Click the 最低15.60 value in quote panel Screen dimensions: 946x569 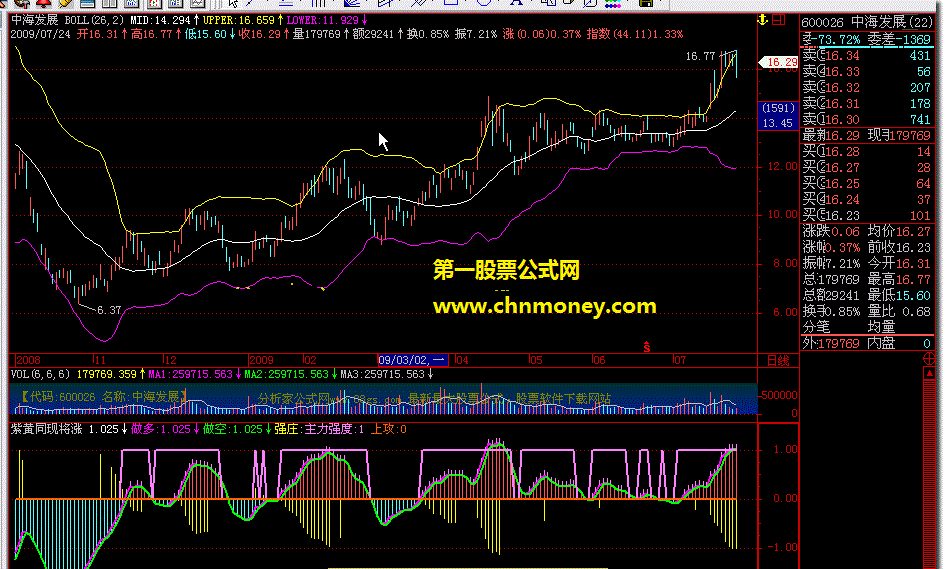pos(899,296)
